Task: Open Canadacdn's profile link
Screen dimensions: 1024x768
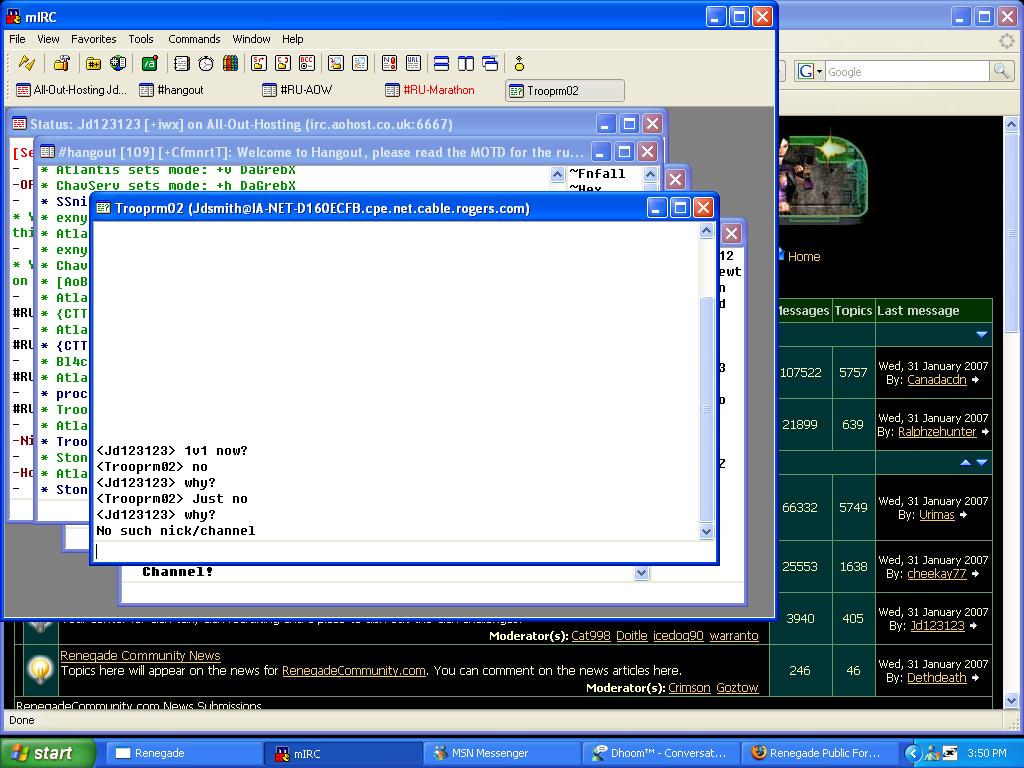Action: click(936, 380)
